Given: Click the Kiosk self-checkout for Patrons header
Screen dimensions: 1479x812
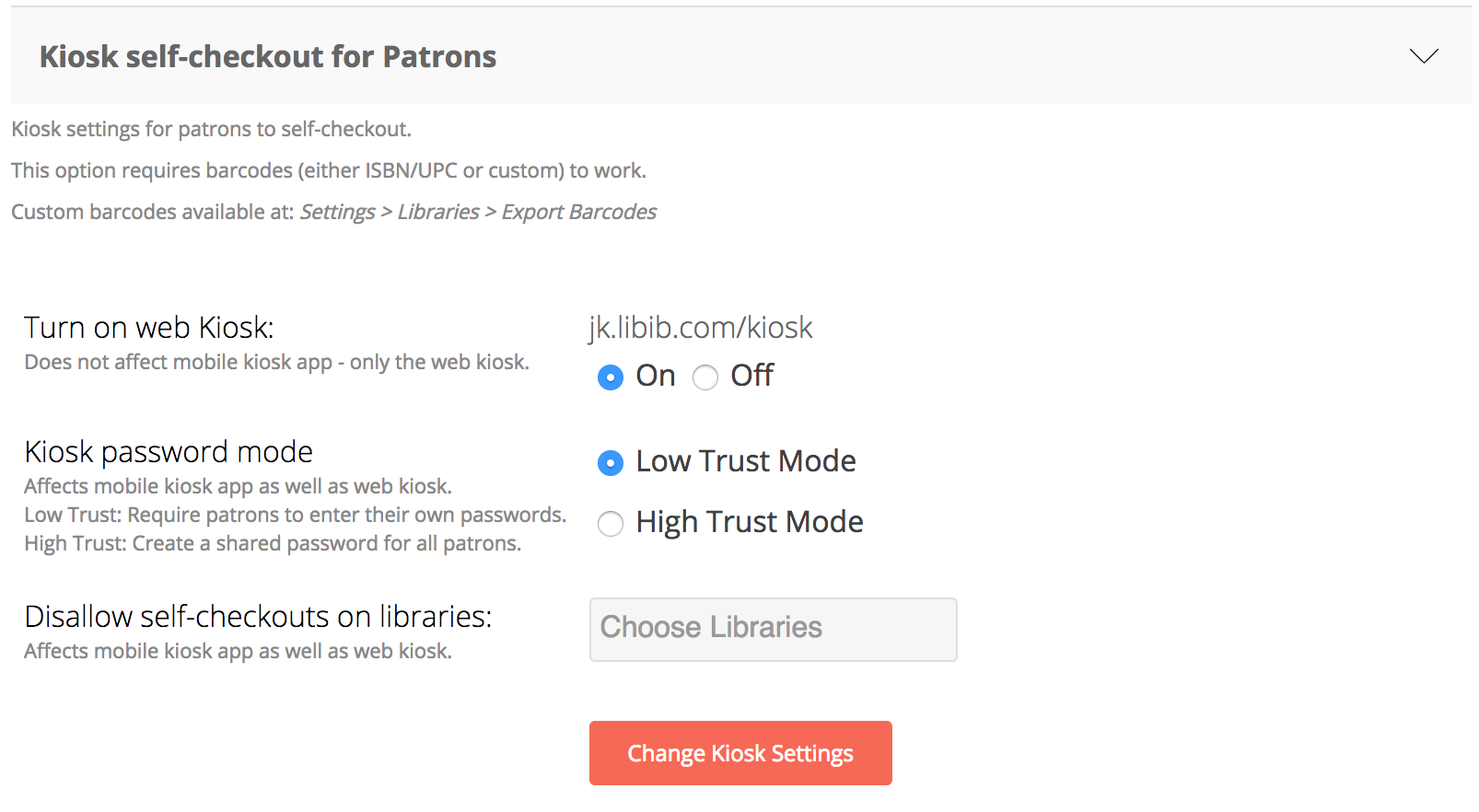Looking at the screenshot, I should click(x=267, y=57).
